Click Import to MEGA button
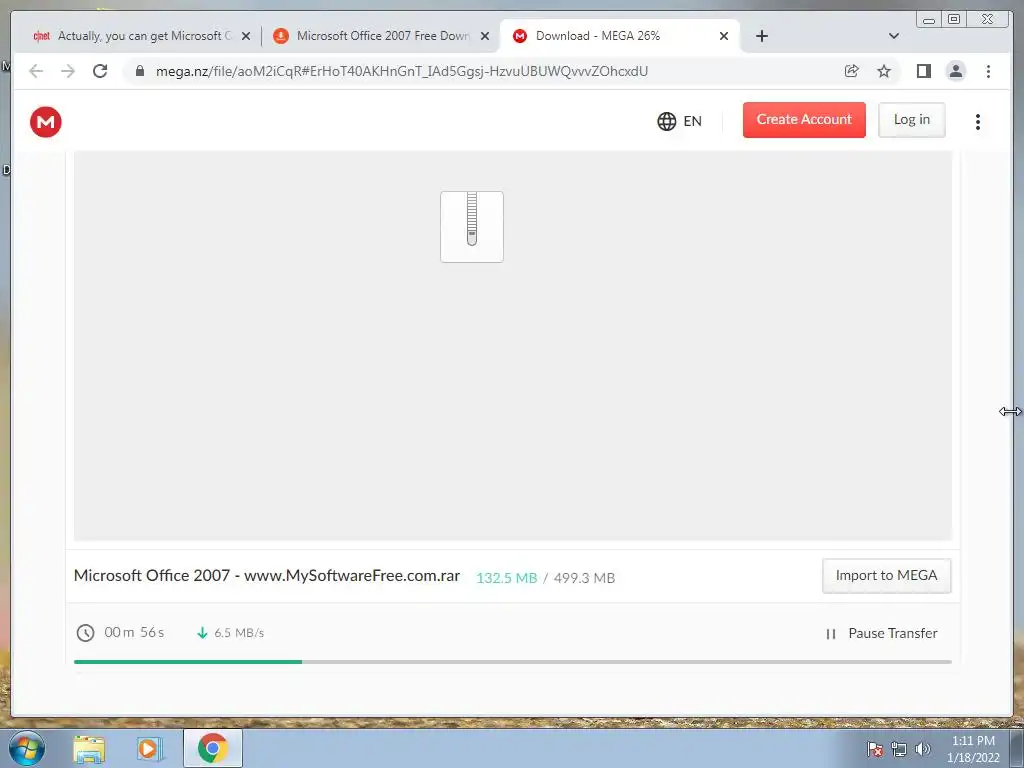1024x768 pixels. pos(886,575)
